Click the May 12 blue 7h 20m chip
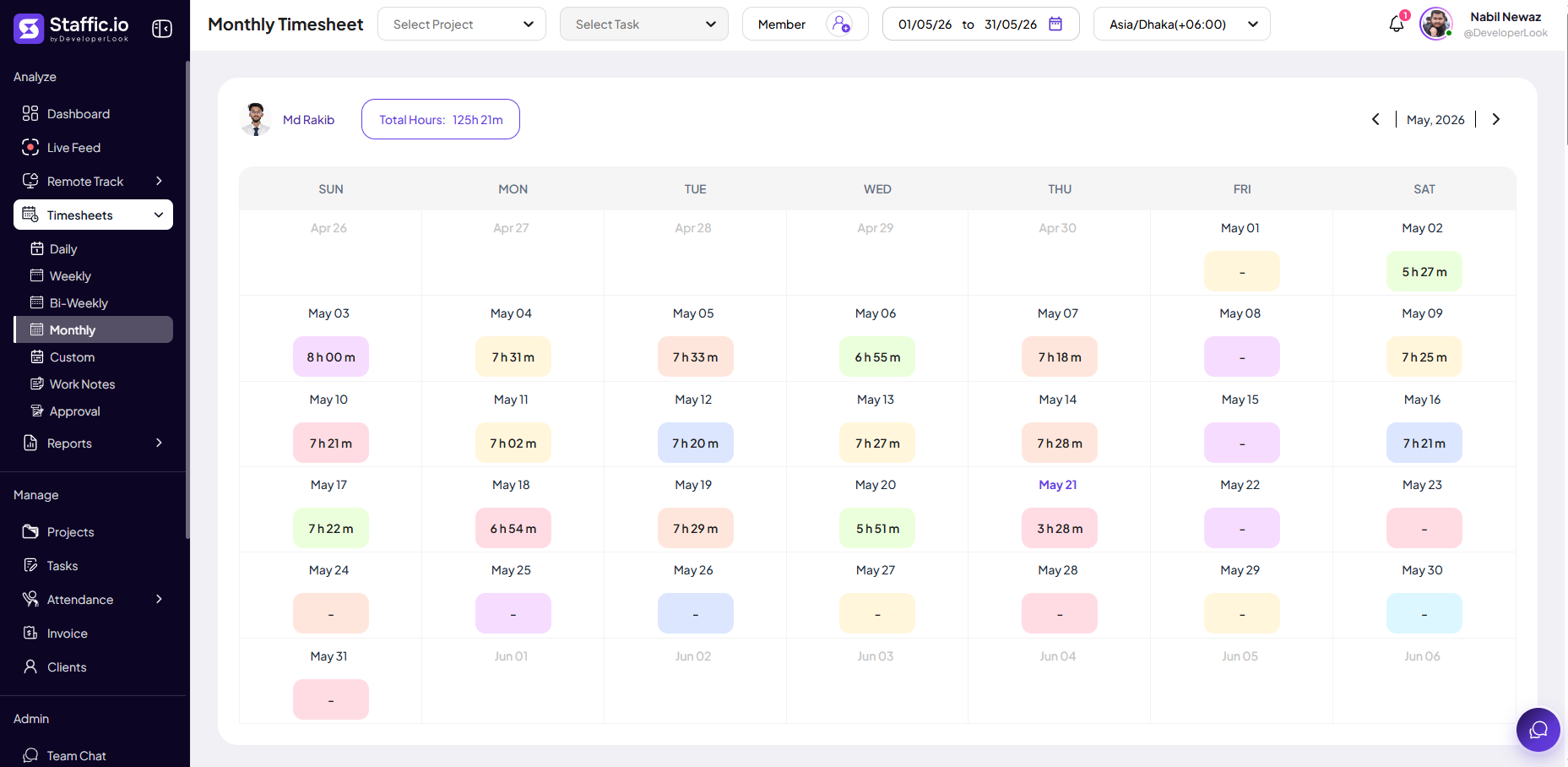1568x767 pixels. pyautogui.click(x=696, y=443)
